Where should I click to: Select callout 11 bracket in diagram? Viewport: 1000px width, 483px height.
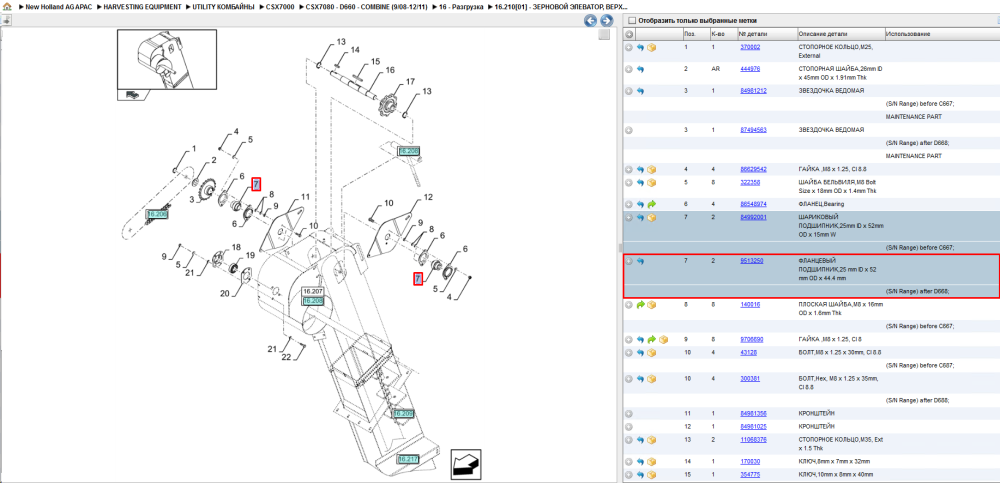[305, 197]
